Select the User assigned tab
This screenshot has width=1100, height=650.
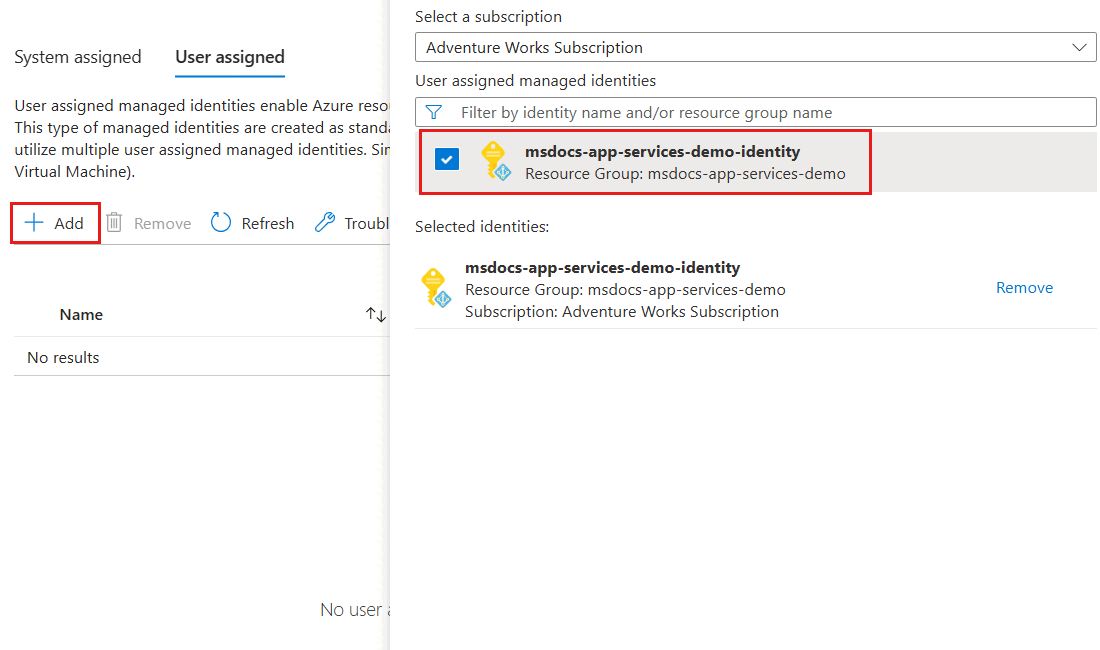tap(230, 57)
